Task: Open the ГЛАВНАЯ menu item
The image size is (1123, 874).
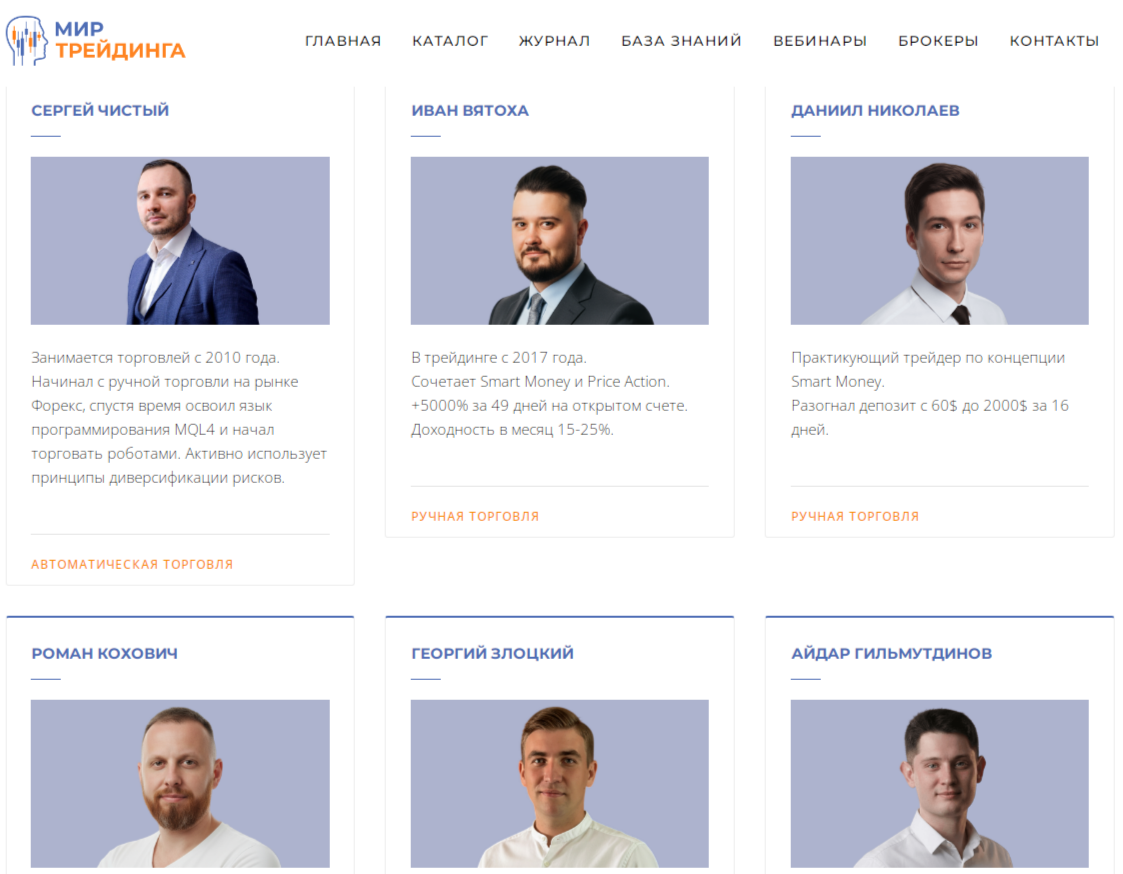Action: [343, 41]
